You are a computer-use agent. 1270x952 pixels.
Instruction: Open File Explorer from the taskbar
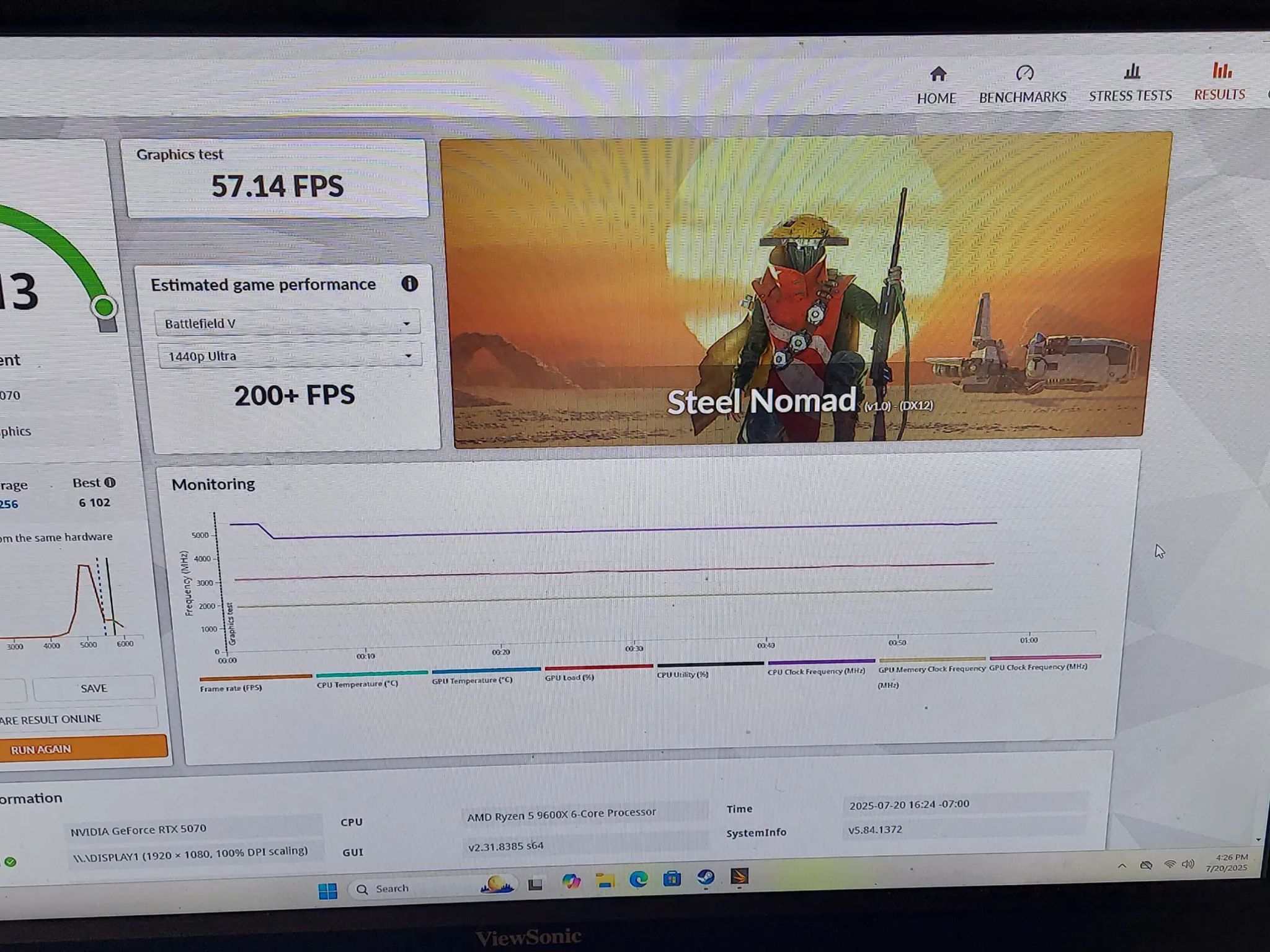click(605, 880)
